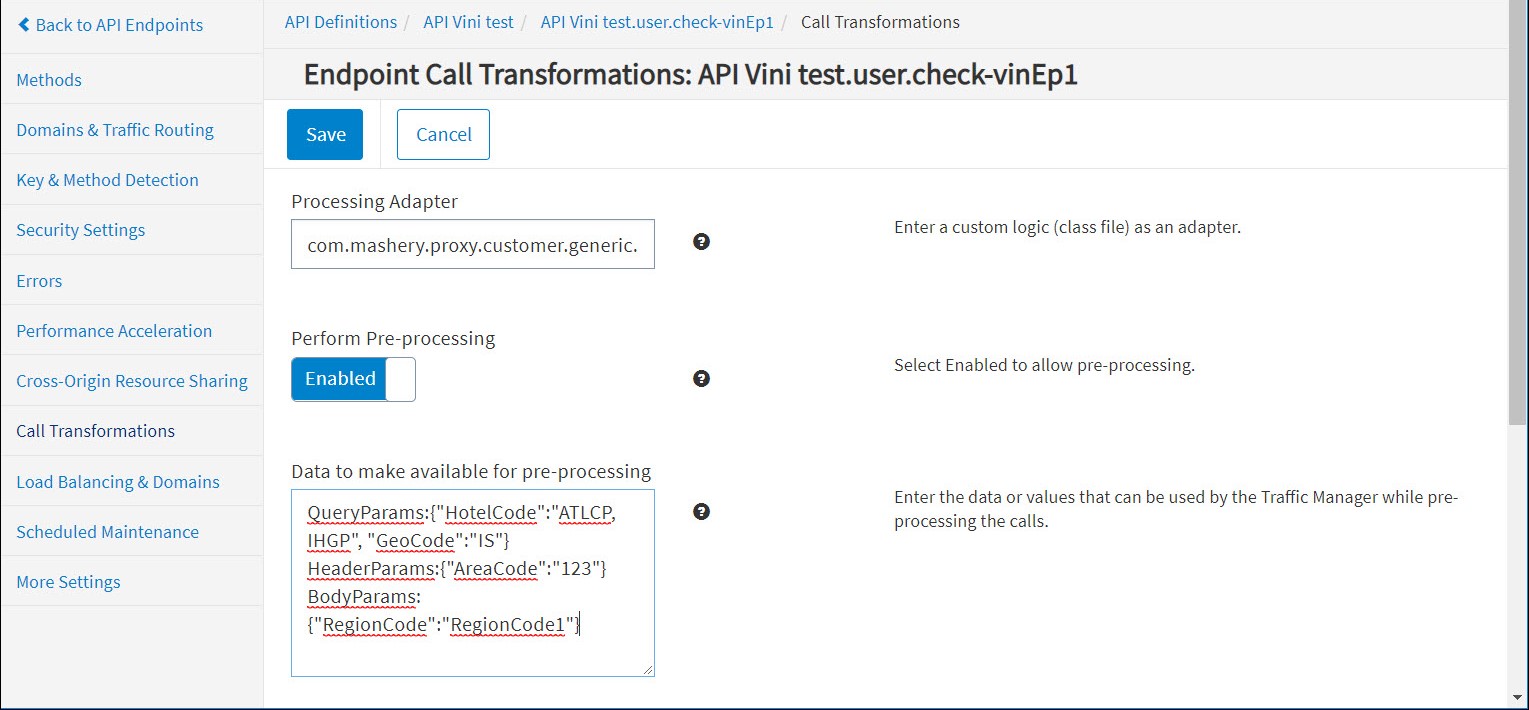Screen dimensions: 1529x710
Task: Cancel the endpoint transformation changes
Action: [x=443, y=134]
